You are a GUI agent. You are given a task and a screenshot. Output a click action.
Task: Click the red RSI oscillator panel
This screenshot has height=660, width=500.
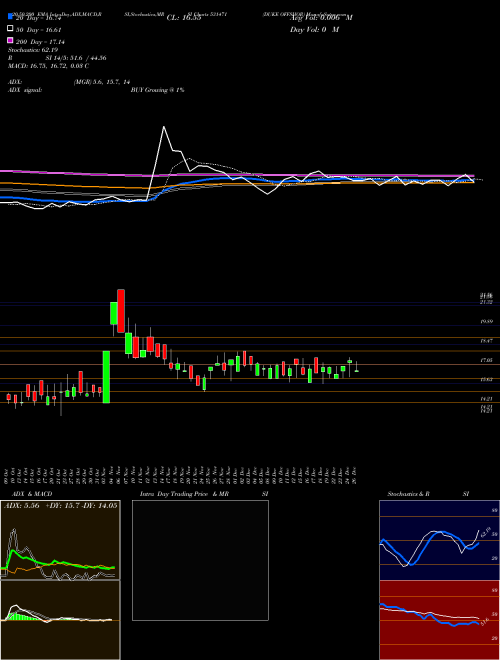click(439, 620)
